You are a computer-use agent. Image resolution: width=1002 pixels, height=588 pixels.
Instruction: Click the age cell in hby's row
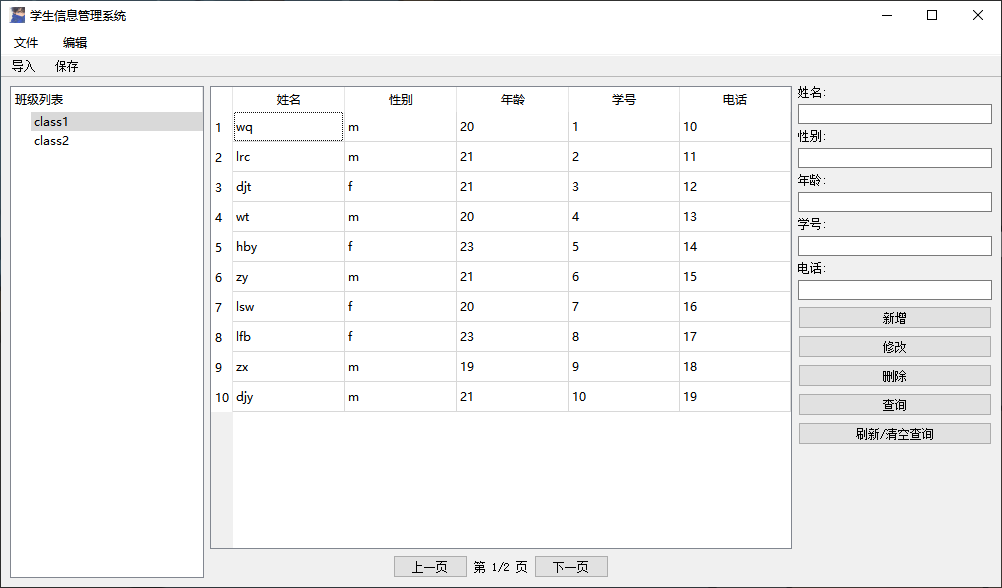tap(513, 247)
